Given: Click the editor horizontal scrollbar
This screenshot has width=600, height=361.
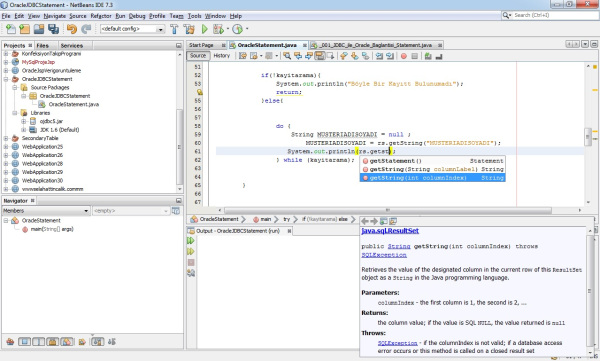Looking at the screenshot, I should click(x=388, y=210).
